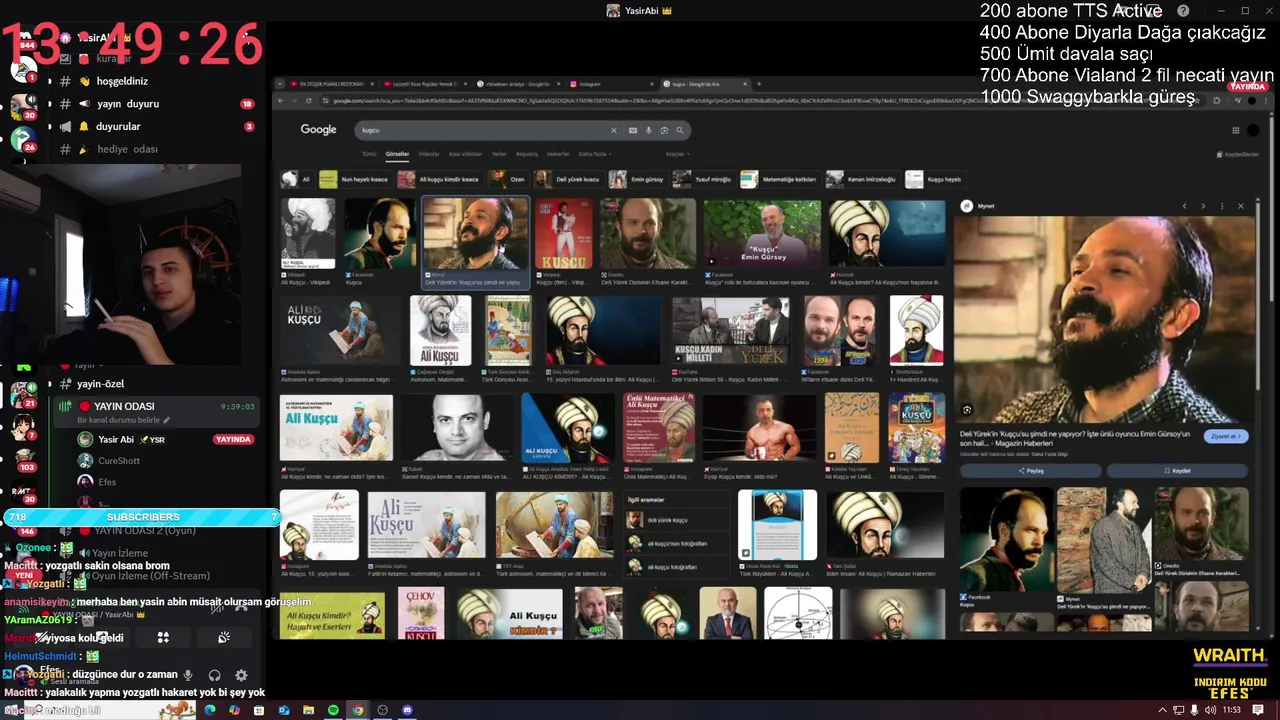Image resolution: width=1280 pixels, height=720 pixels.
Task: Click the taskbar volume speaker icon
Action: click(1211, 710)
